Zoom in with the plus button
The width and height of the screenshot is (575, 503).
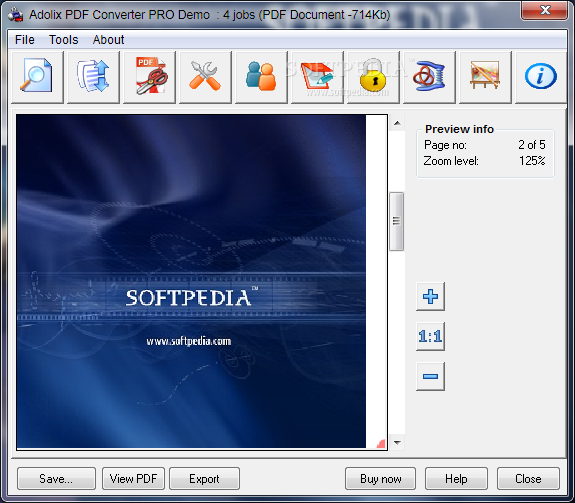click(x=430, y=296)
